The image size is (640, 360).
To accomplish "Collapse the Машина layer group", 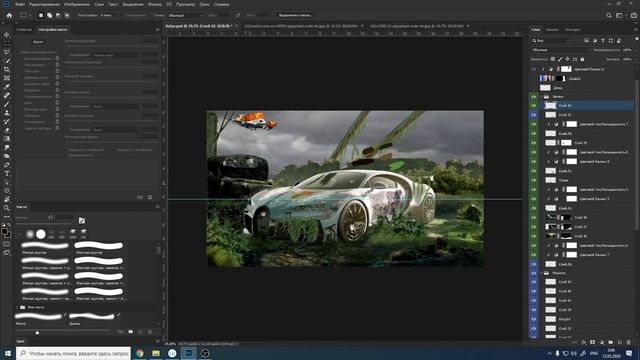I will tap(542, 273).
